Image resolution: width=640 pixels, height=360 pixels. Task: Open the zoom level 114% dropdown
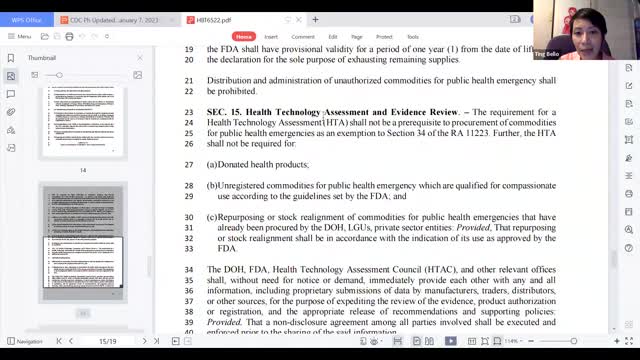click(513, 341)
